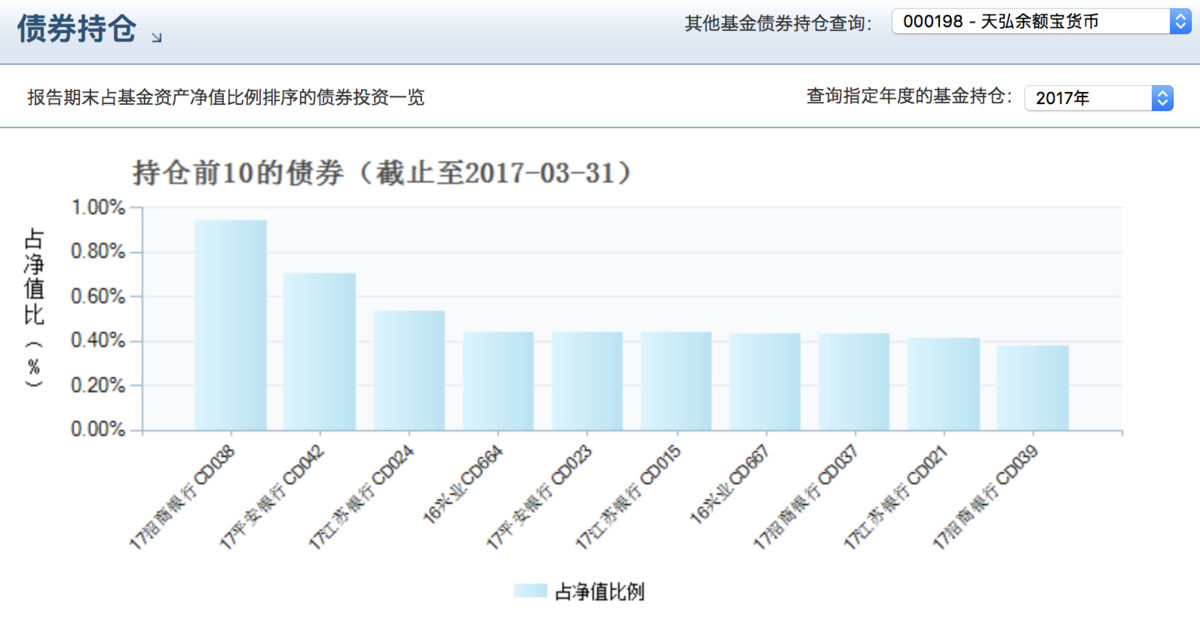
Task: Click the 0.00% y-axis value
Action: [x=98, y=430]
